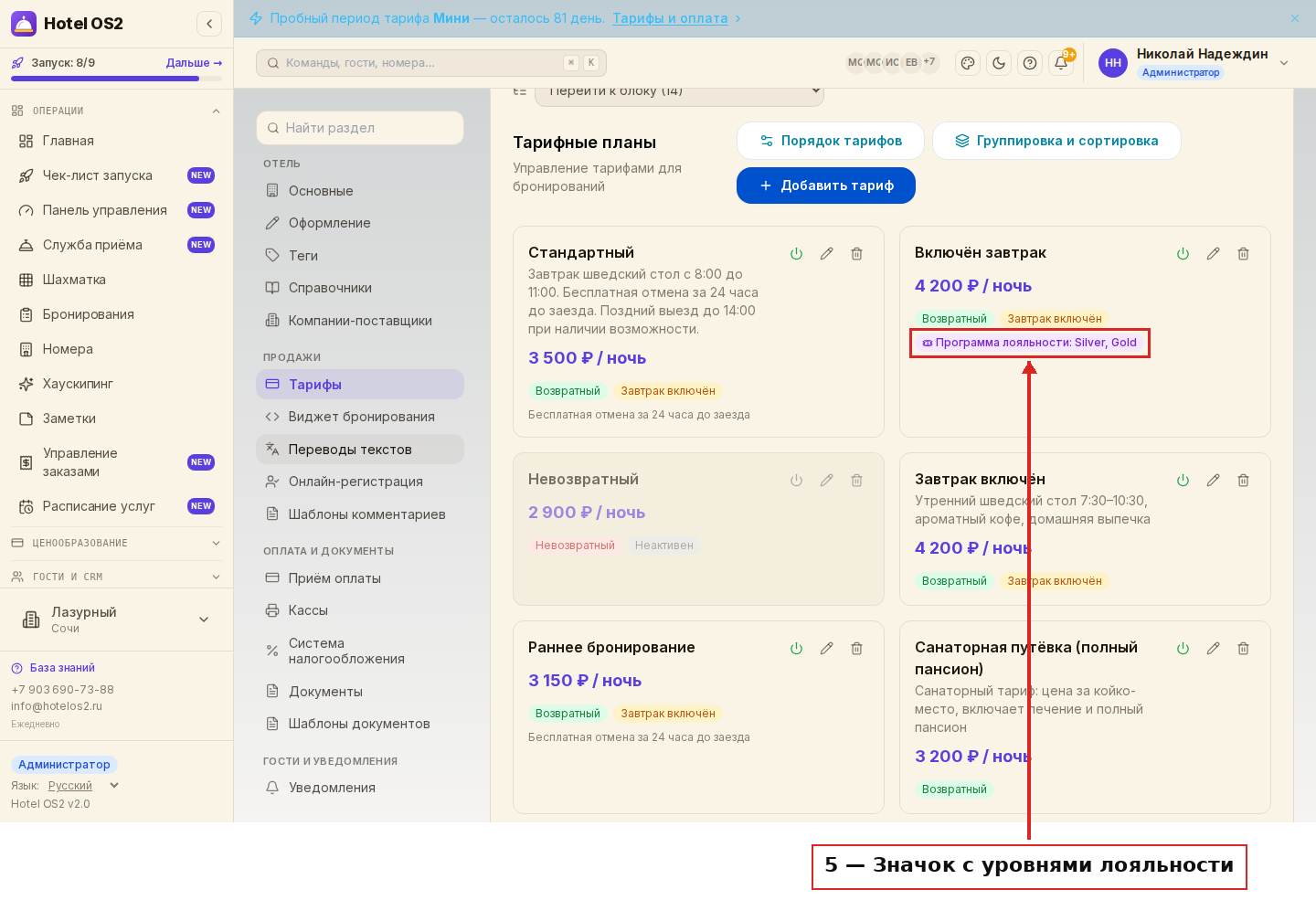Focus the command search field
1316x911 pixels.
(431, 63)
